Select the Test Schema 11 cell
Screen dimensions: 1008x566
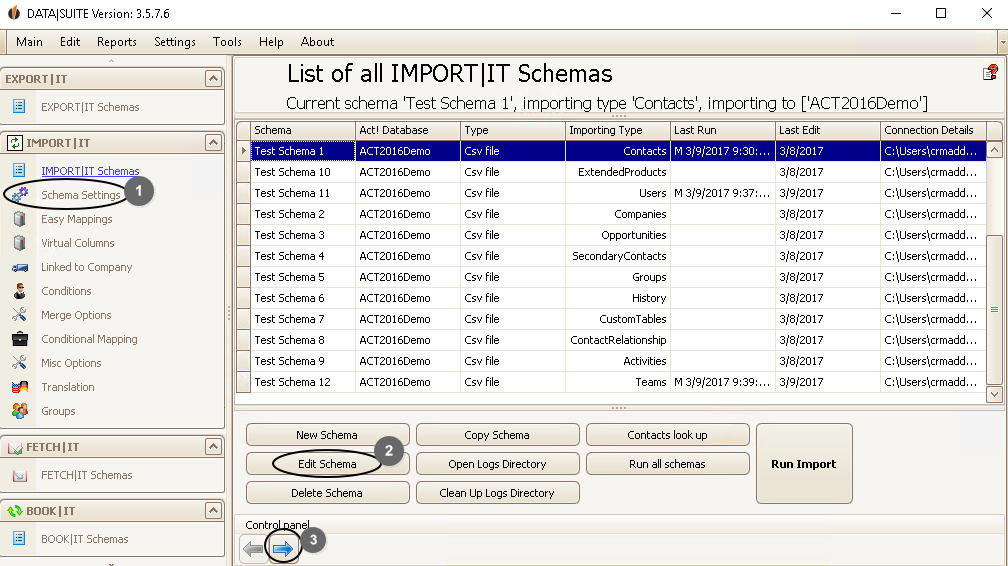(x=303, y=193)
